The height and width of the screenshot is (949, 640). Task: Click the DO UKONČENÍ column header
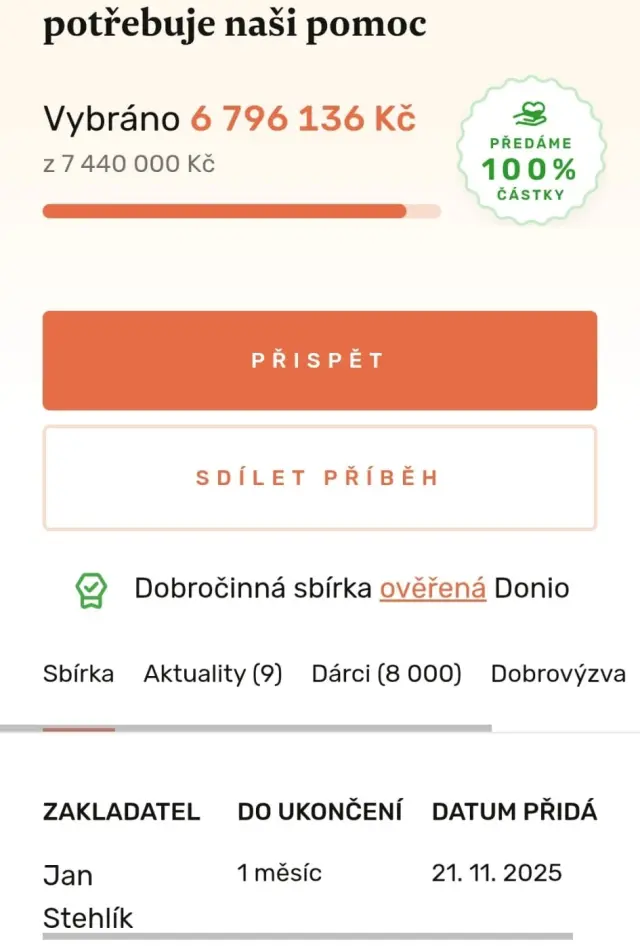[x=319, y=811]
